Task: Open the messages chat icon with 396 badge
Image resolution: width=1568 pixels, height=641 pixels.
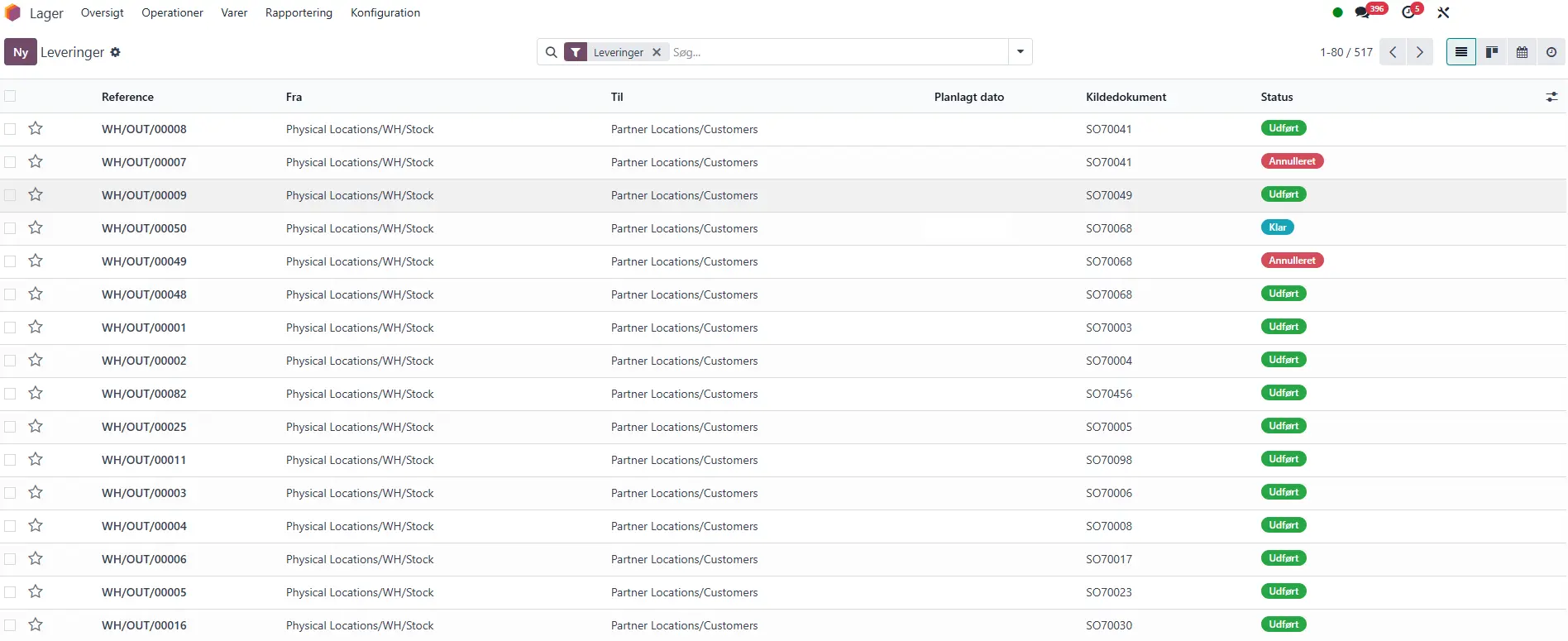Action: point(1363,12)
